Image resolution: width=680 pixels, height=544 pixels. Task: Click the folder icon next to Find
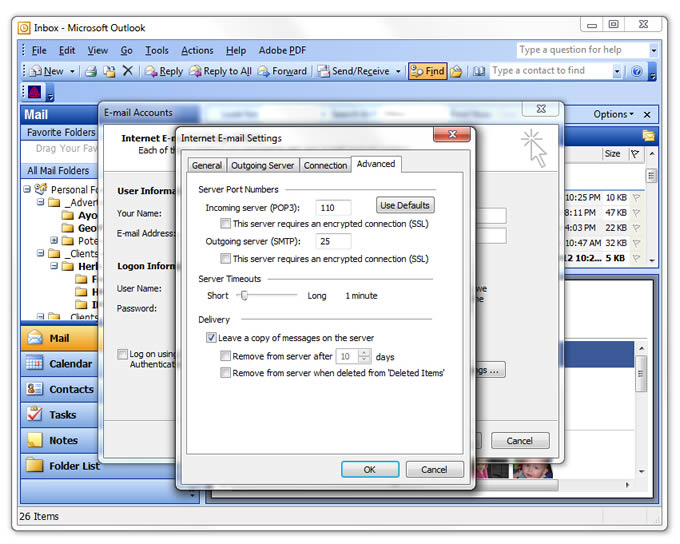[x=456, y=71]
